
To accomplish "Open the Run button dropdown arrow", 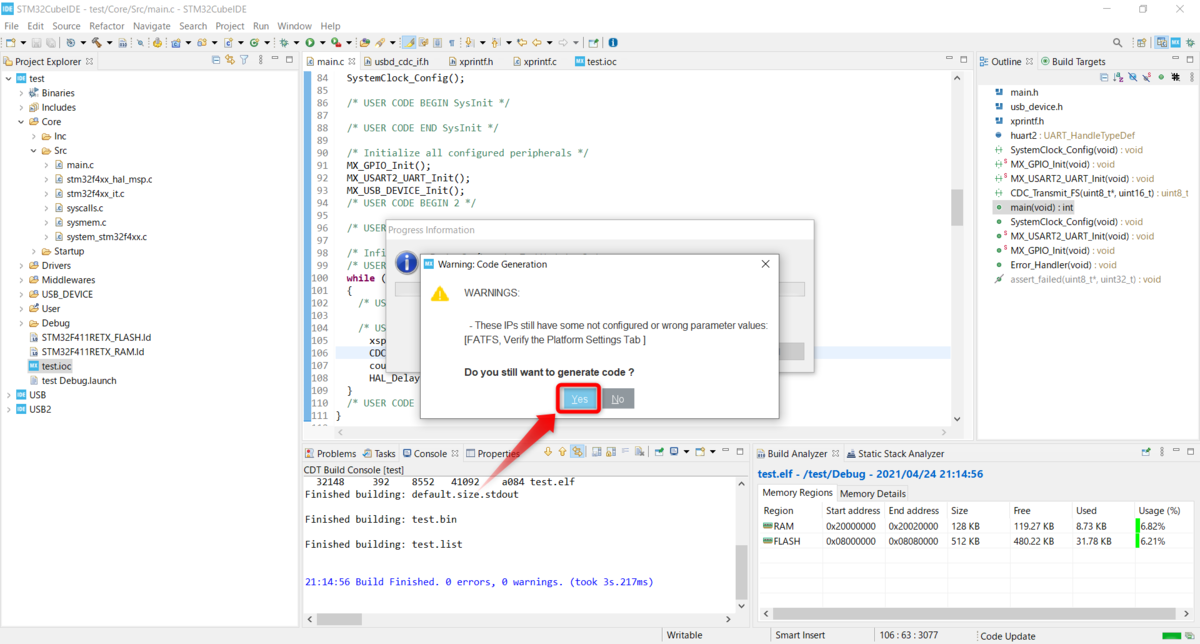I will (322, 43).
